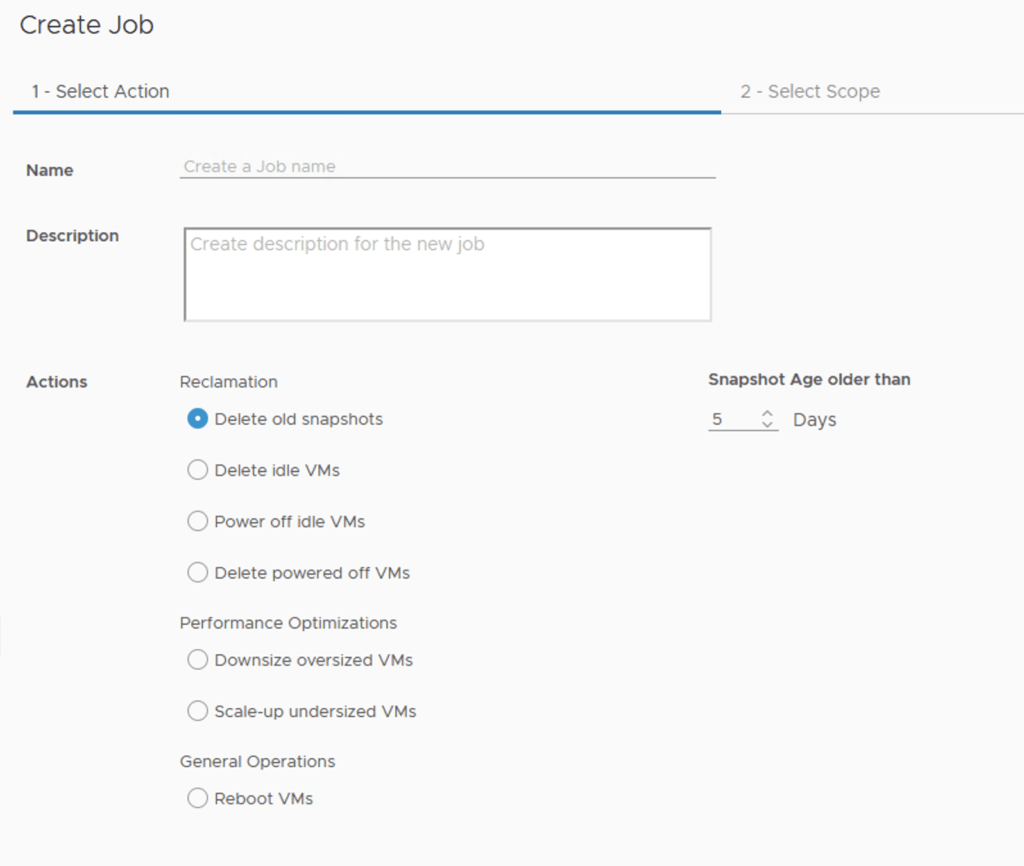This screenshot has width=1024, height=866.
Task: Focus the job description text area
Action: click(x=447, y=274)
